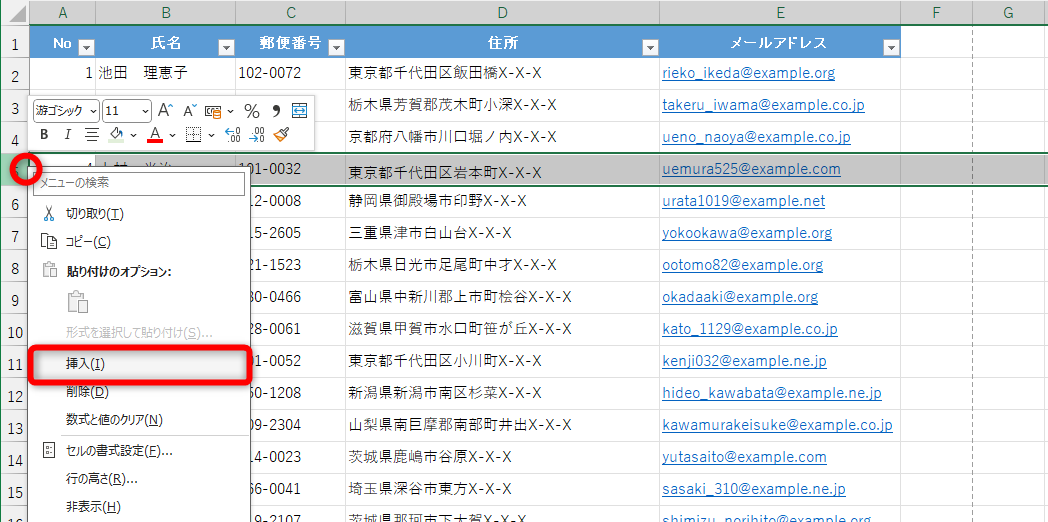
Task: Apply accounting number format icon
Action: [213, 111]
